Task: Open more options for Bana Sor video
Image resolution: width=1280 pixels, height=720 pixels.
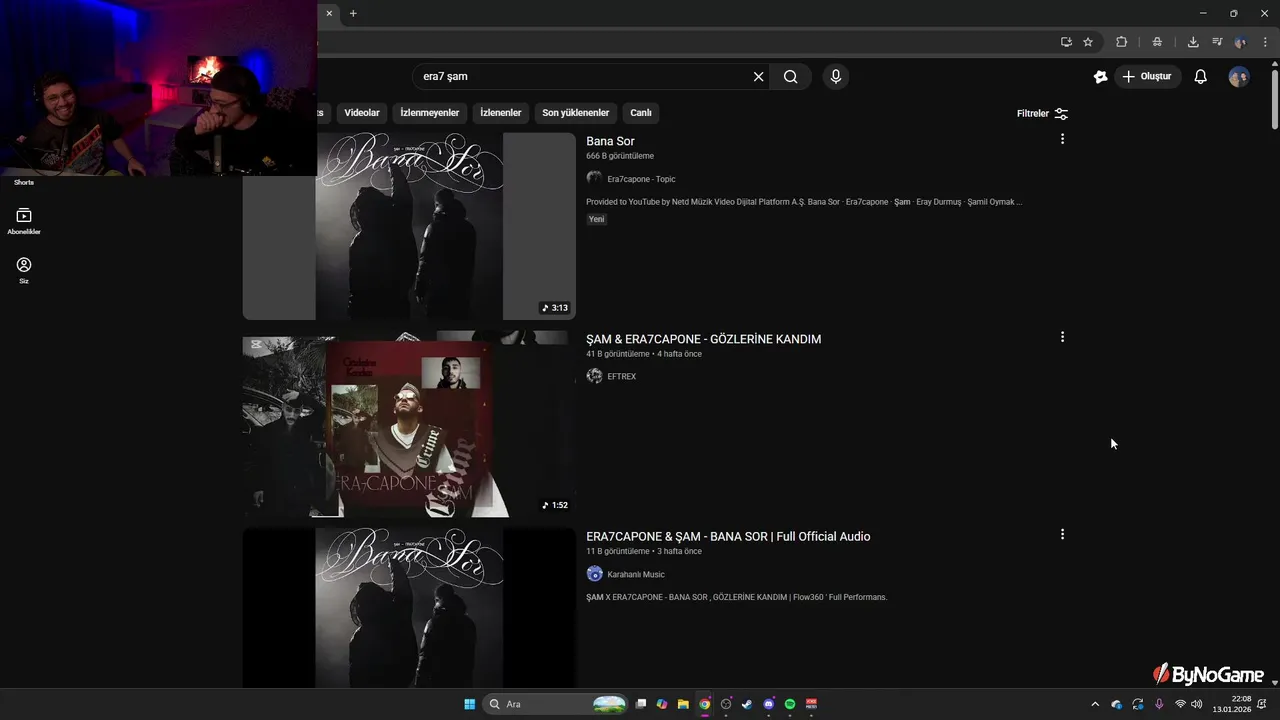Action: (1062, 139)
